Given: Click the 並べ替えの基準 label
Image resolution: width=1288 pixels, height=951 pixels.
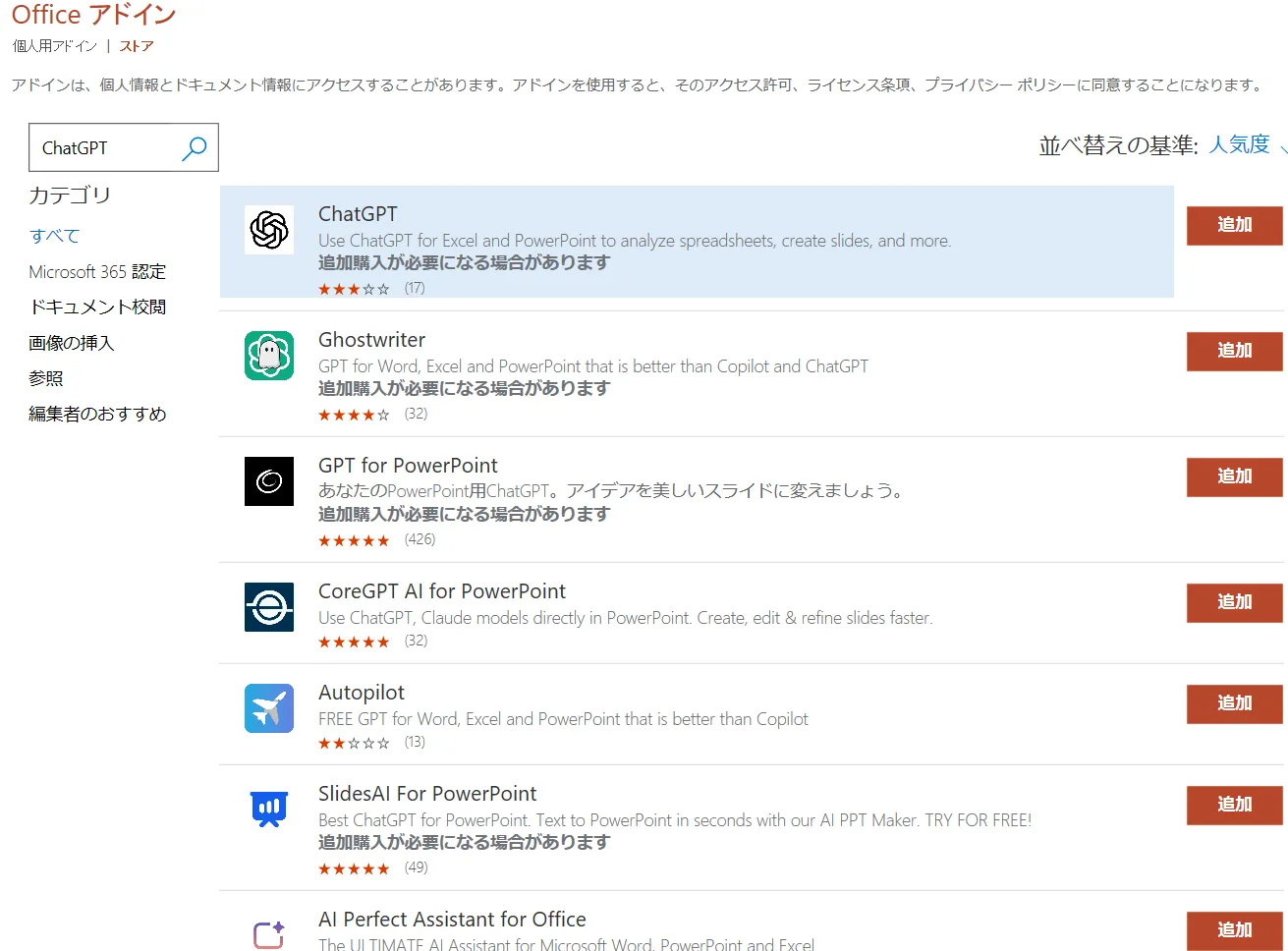Looking at the screenshot, I should click(x=1118, y=145).
